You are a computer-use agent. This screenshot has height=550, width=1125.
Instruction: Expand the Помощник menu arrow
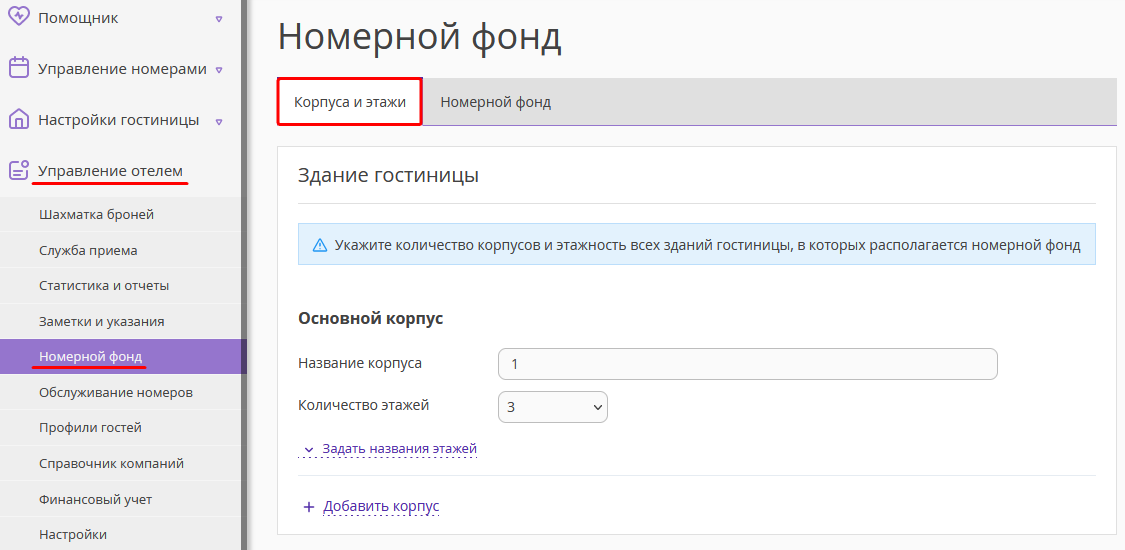pyautogui.click(x=219, y=19)
